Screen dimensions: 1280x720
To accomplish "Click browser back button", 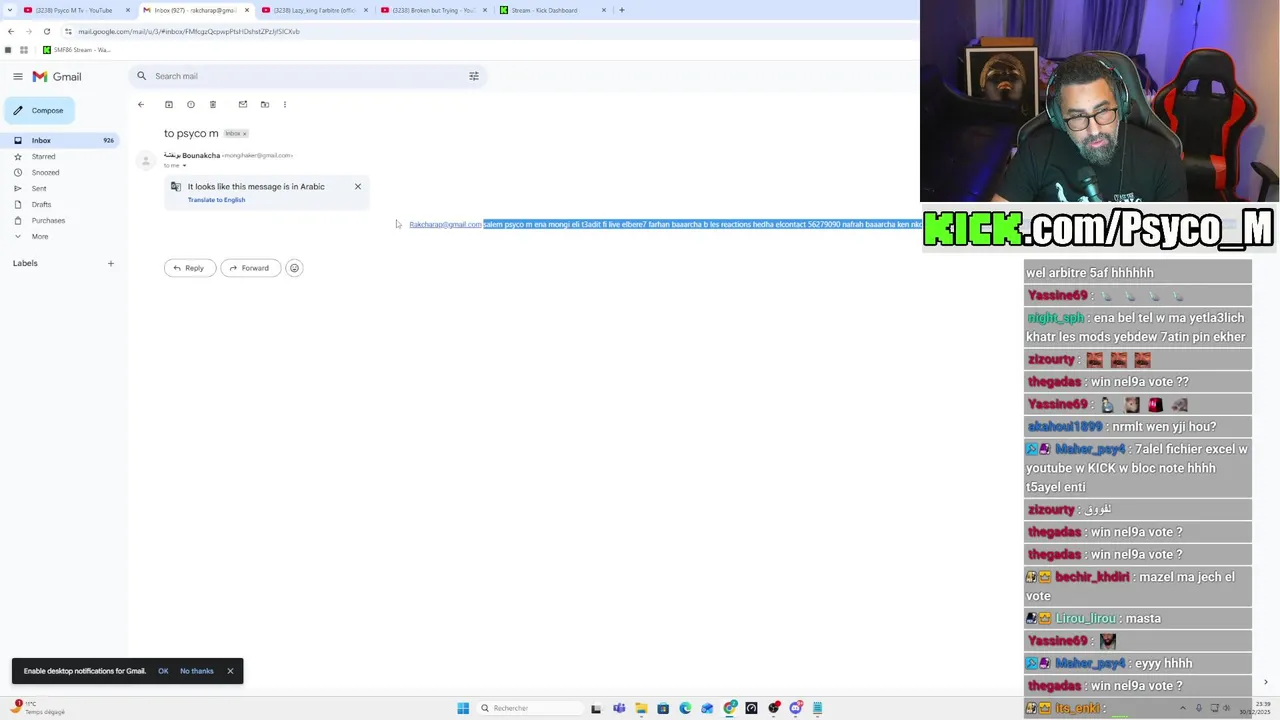I will [11, 31].
